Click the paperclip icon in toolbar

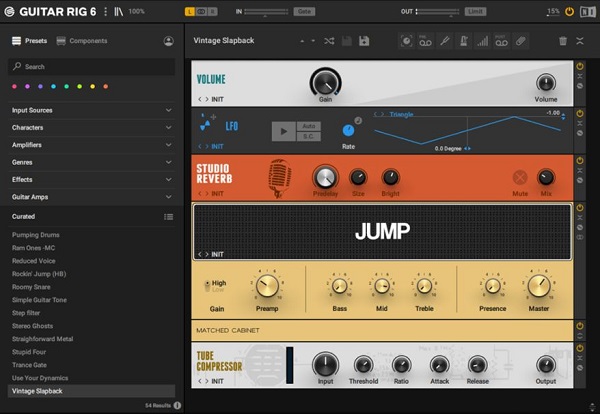[x=520, y=41]
